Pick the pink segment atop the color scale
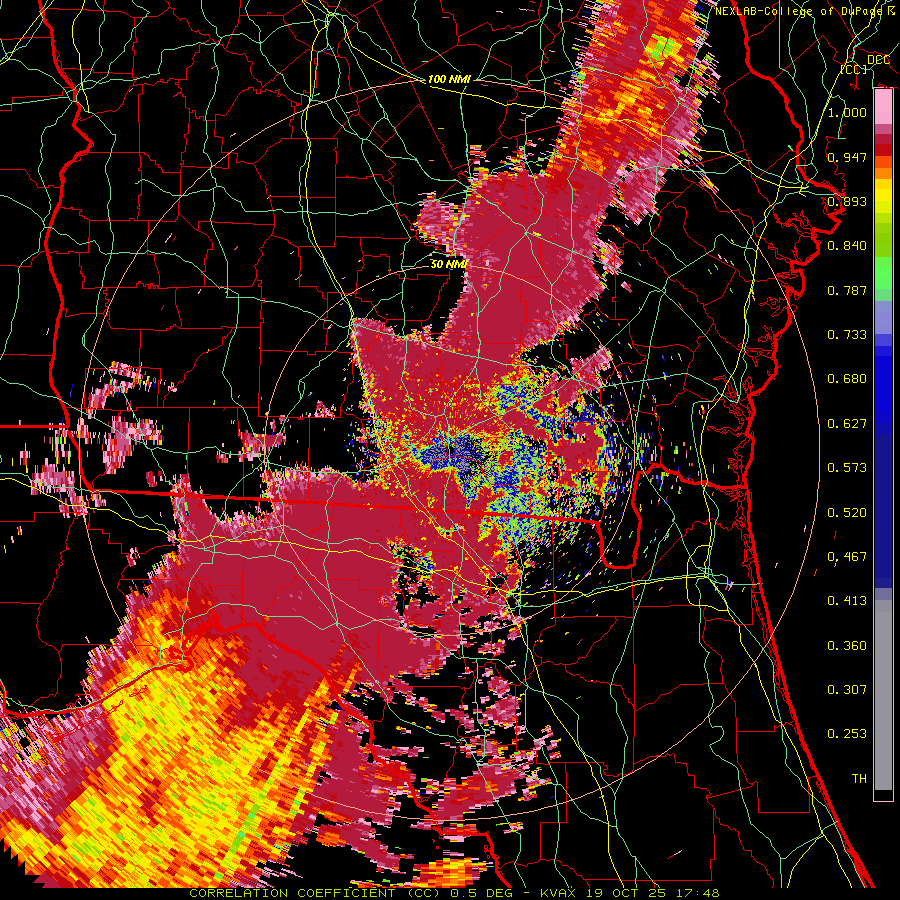The height and width of the screenshot is (900, 900). tap(883, 107)
